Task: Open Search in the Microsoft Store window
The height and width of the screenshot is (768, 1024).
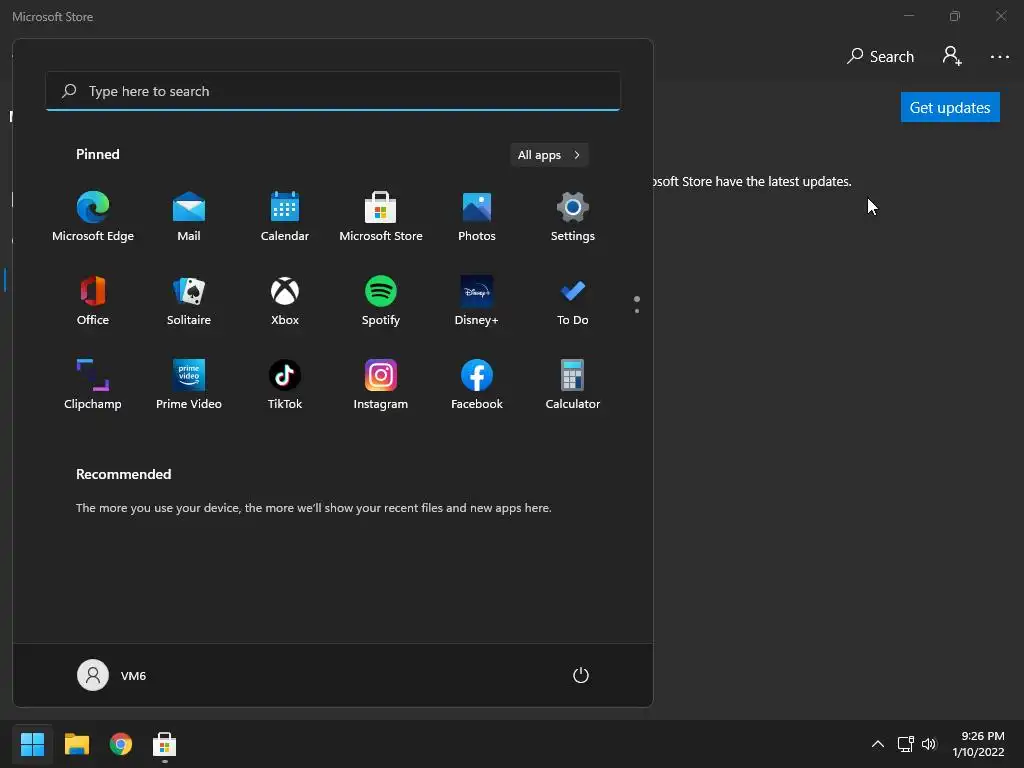Action: [x=880, y=57]
